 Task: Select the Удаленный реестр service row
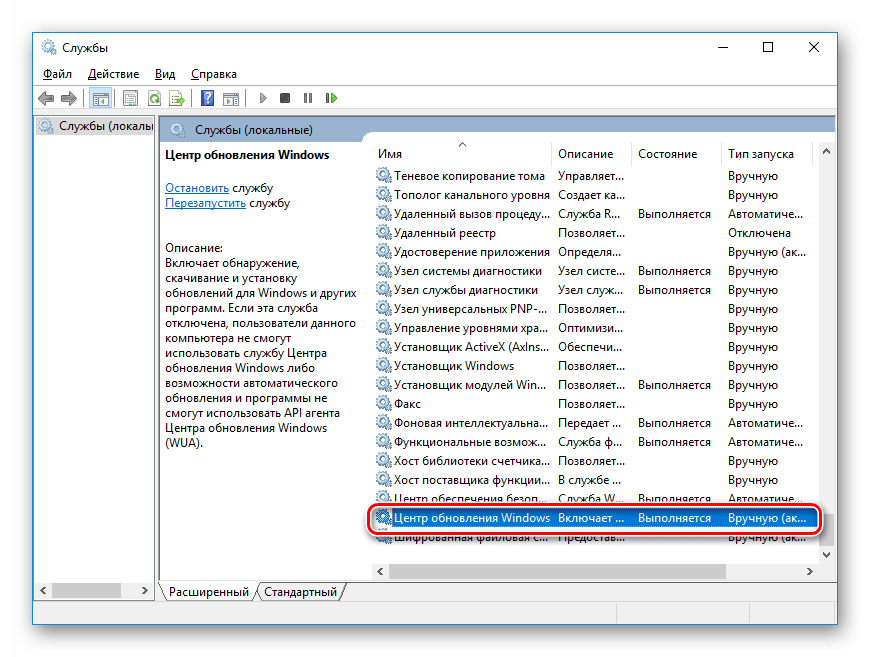coord(444,233)
